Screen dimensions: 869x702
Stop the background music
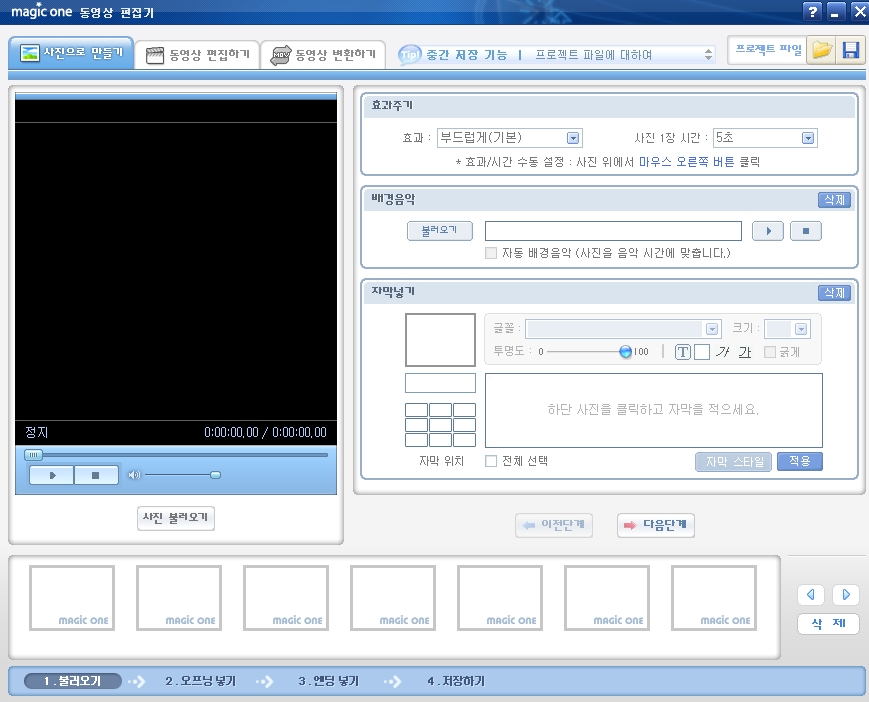pos(806,231)
